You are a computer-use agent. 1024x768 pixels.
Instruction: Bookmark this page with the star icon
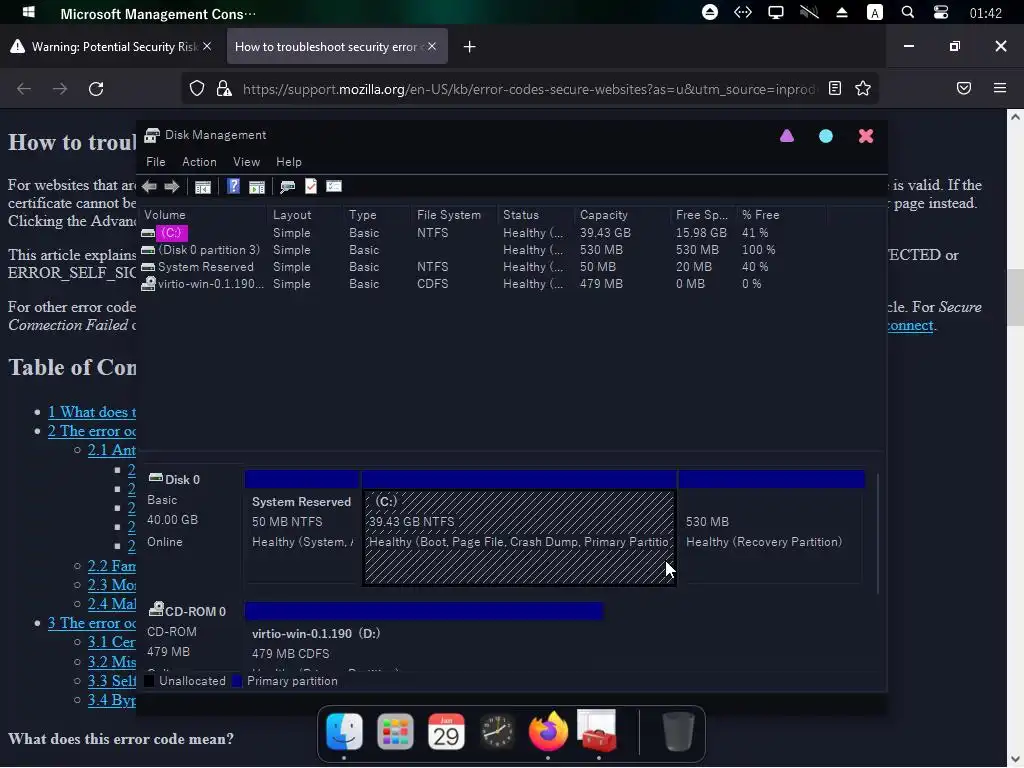point(863,89)
